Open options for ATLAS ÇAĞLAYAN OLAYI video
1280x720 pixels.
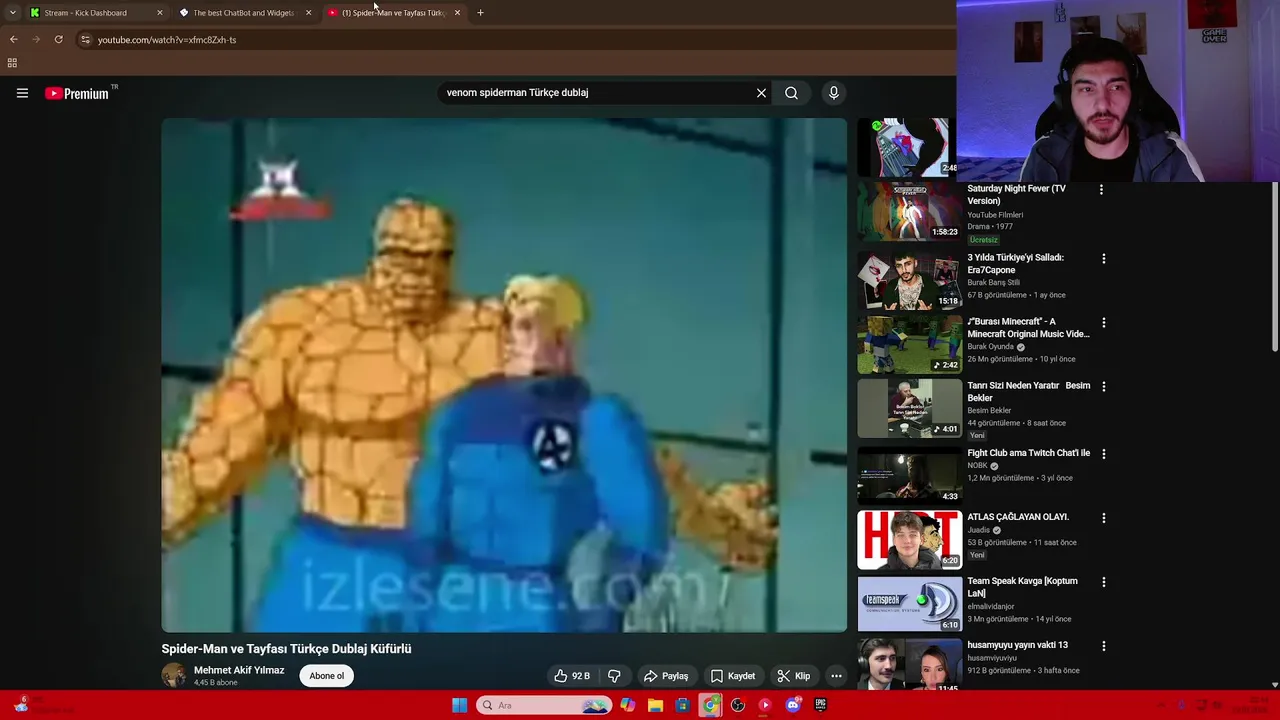[1104, 518]
